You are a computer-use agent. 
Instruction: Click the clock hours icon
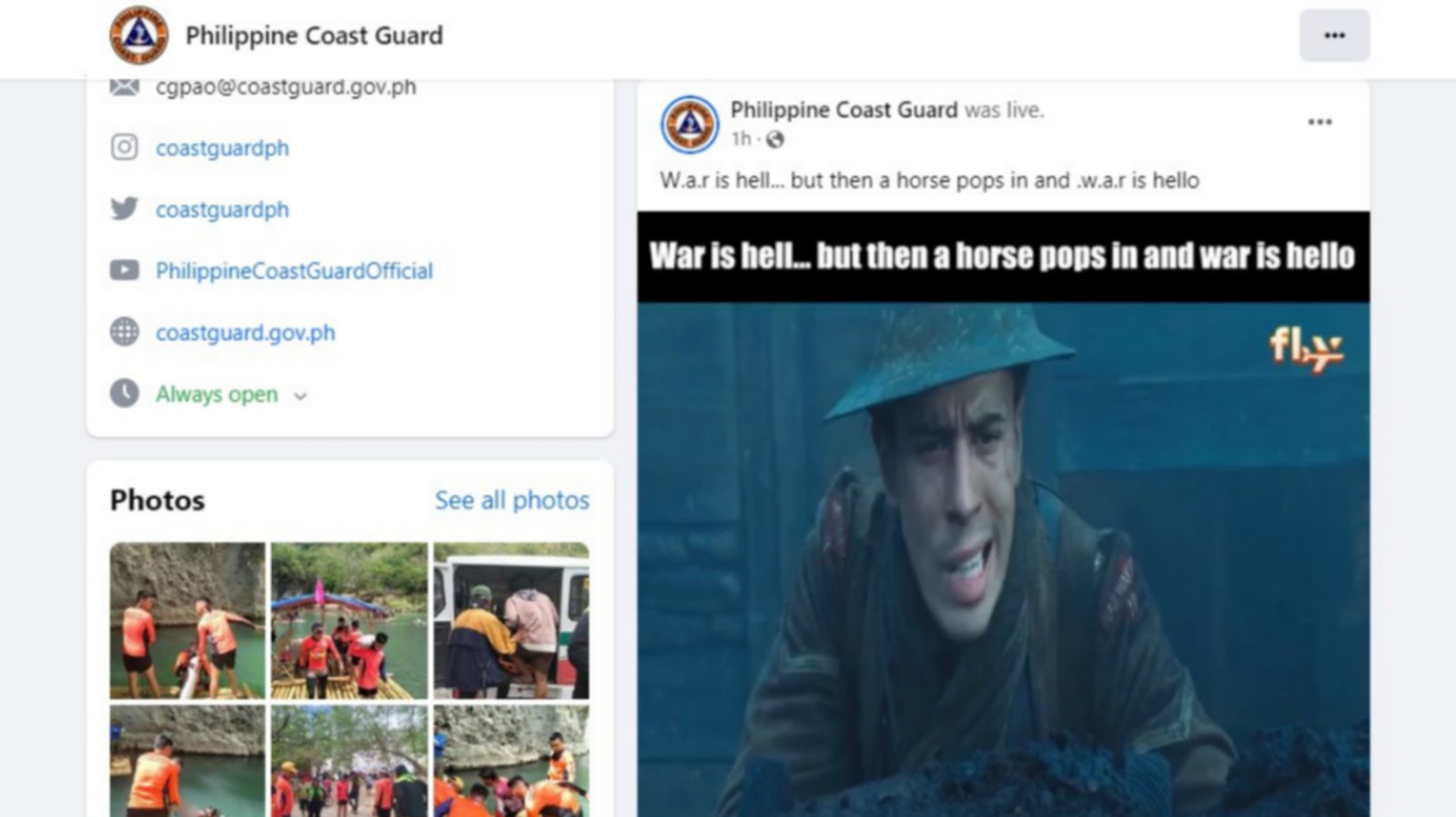coord(125,393)
